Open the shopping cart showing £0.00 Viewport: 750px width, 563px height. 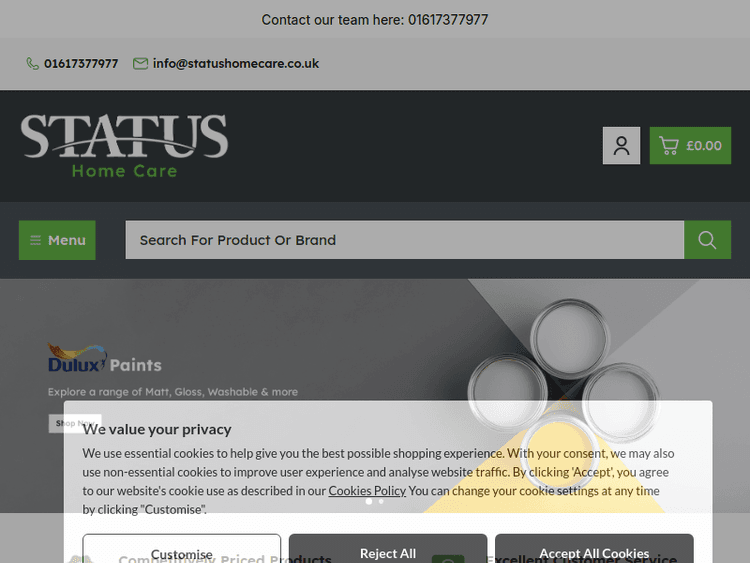click(690, 145)
